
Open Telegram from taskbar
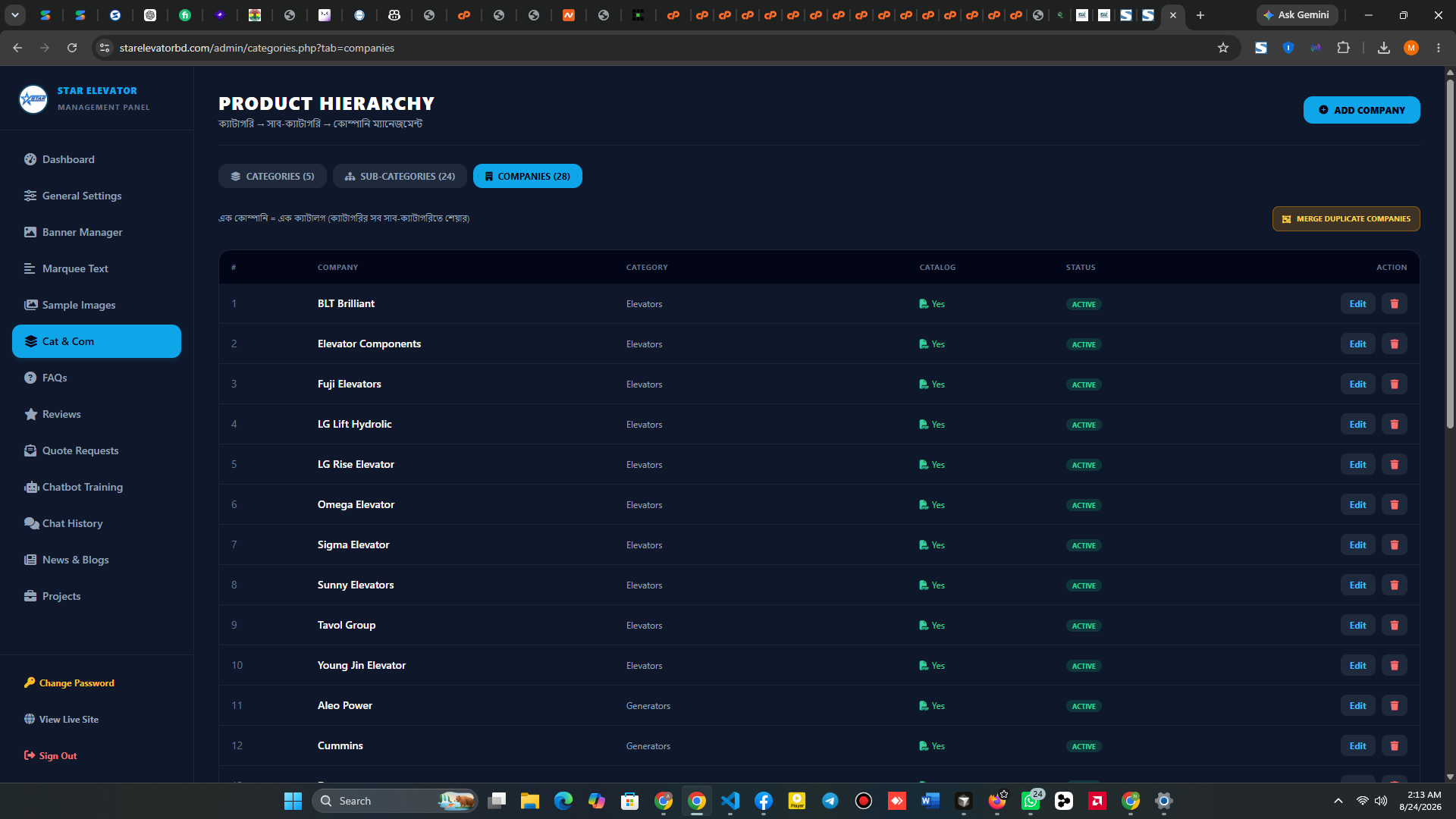point(830,801)
